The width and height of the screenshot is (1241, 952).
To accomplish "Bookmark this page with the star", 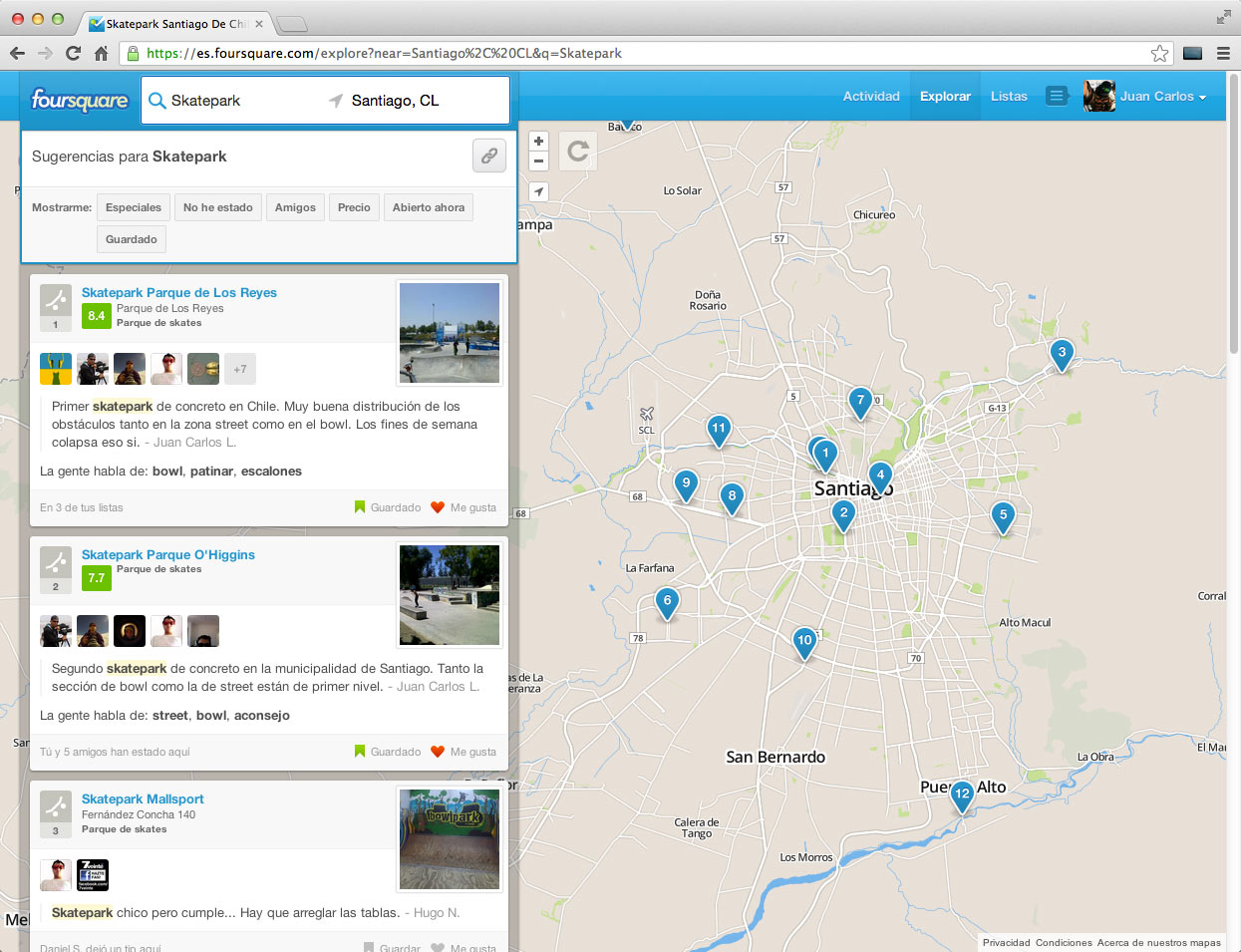I will pos(1159,53).
